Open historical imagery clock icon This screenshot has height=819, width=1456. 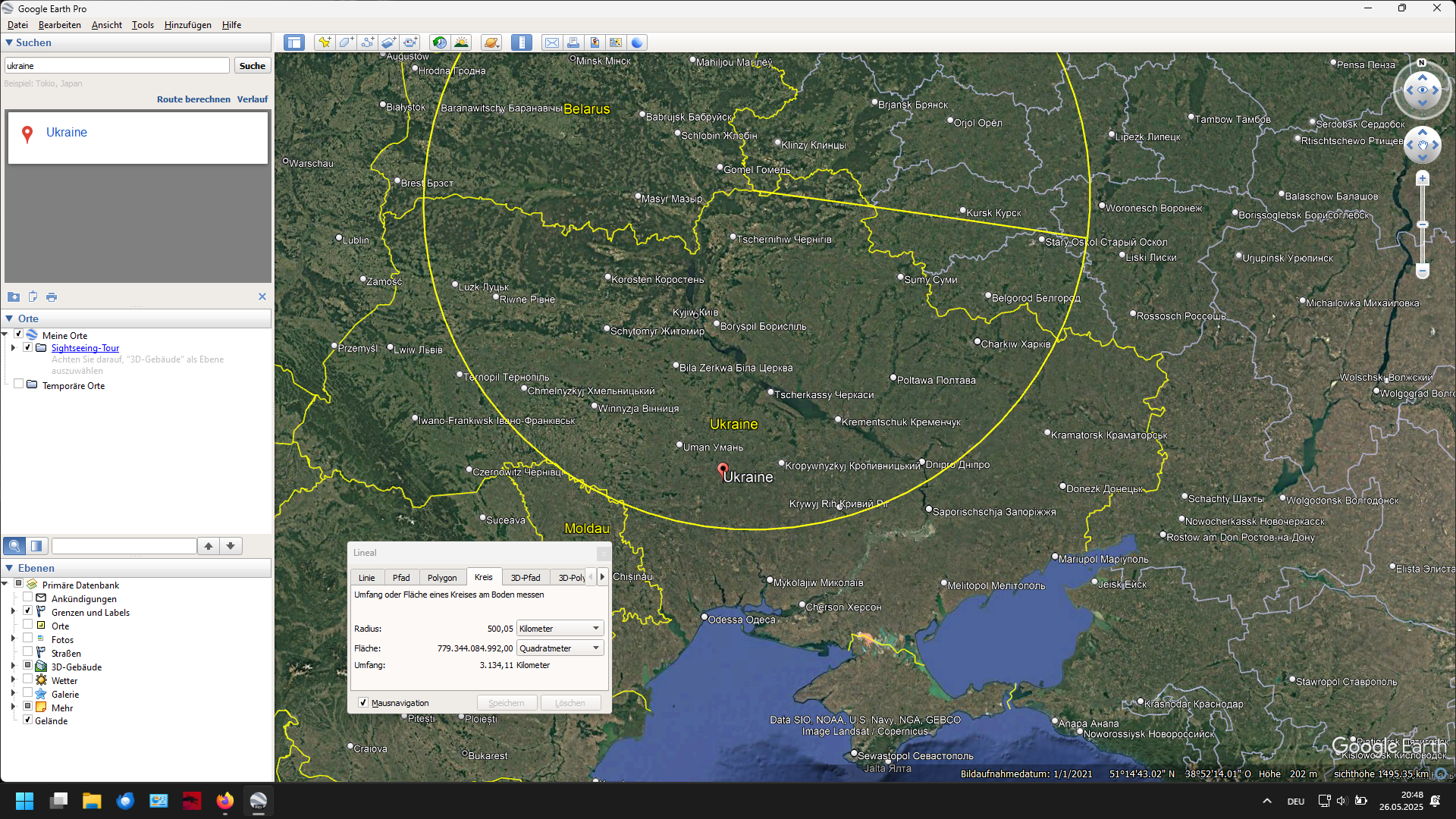coord(439,42)
